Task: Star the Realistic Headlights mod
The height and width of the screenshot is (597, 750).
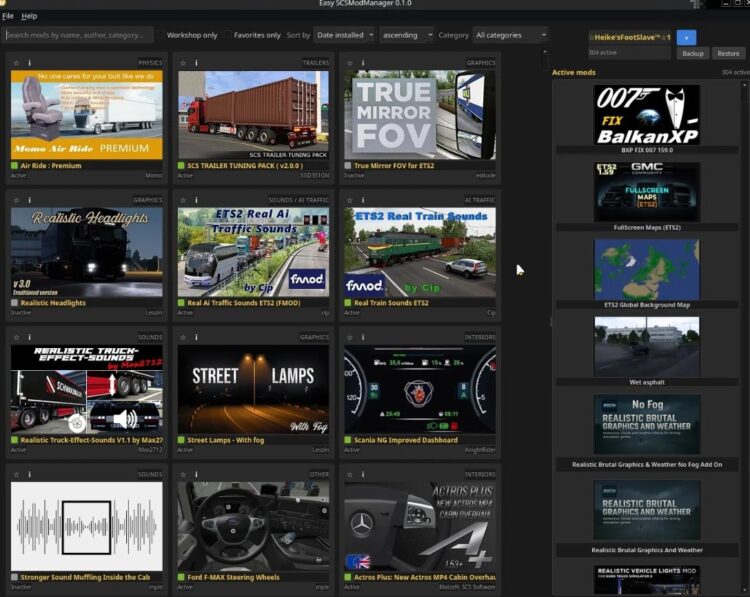Action: [x=16, y=200]
